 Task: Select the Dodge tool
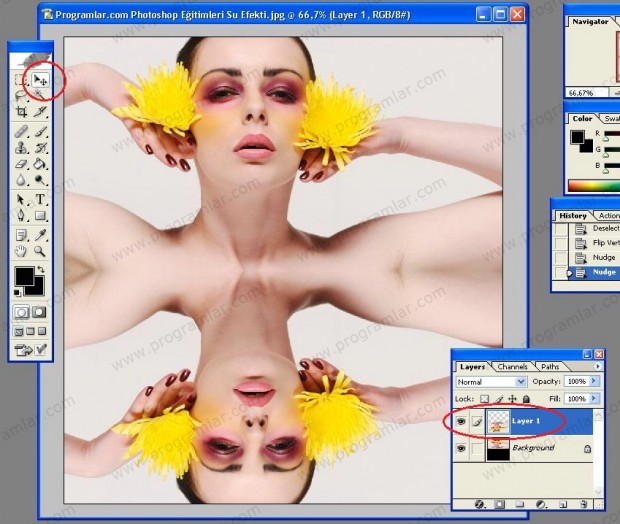coord(40,180)
